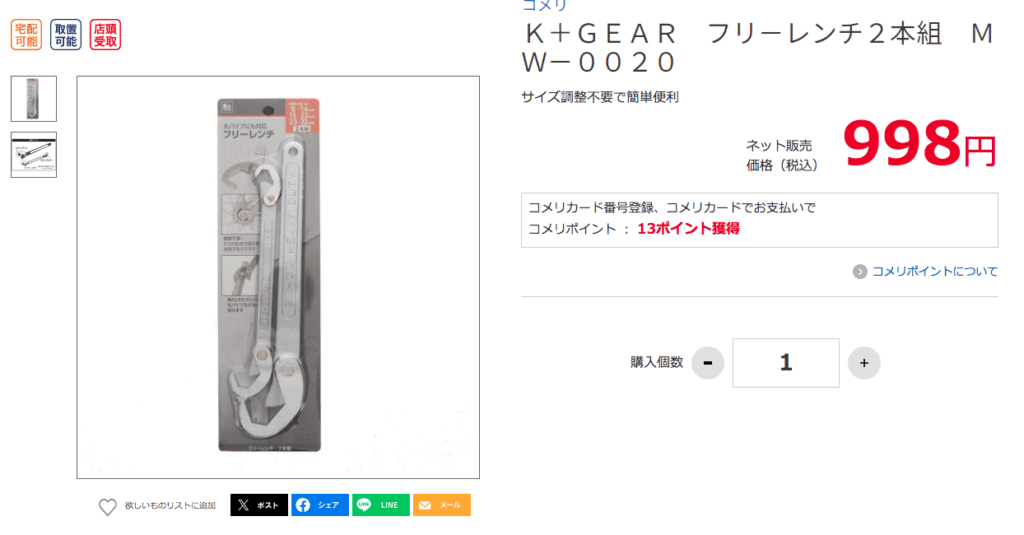The width and height of the screenshot is (1024, 535).
Task: Increase purchase quantity with plus button
Action: [864, 363]
